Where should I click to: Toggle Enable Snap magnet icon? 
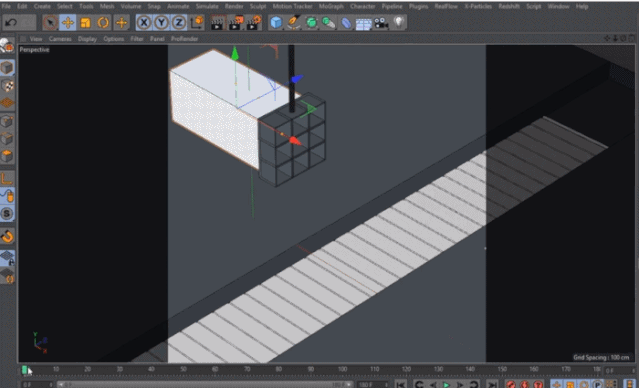tap(7, 236)
